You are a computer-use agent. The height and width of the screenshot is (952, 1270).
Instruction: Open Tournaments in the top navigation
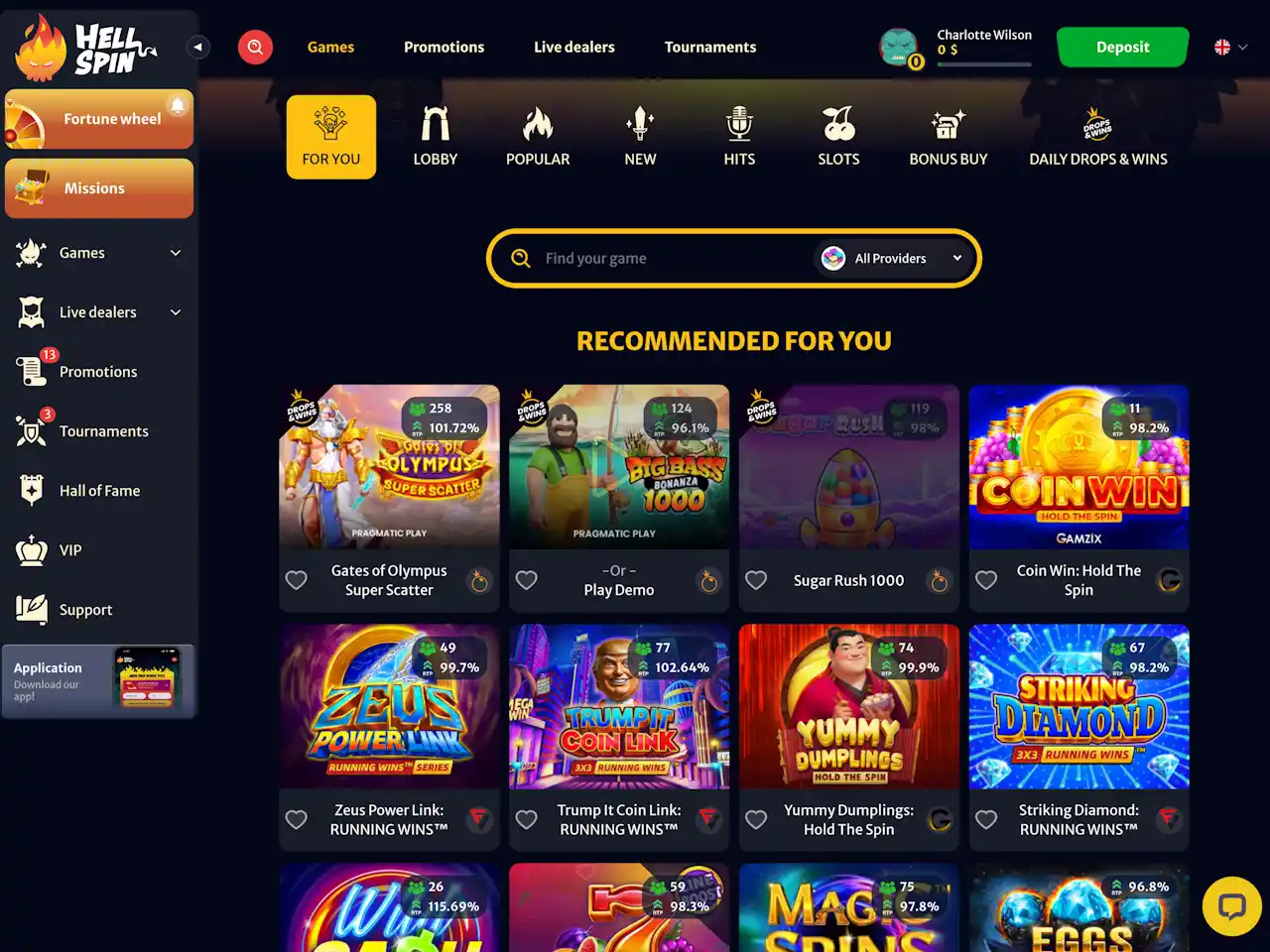click(x=710, y=47)
